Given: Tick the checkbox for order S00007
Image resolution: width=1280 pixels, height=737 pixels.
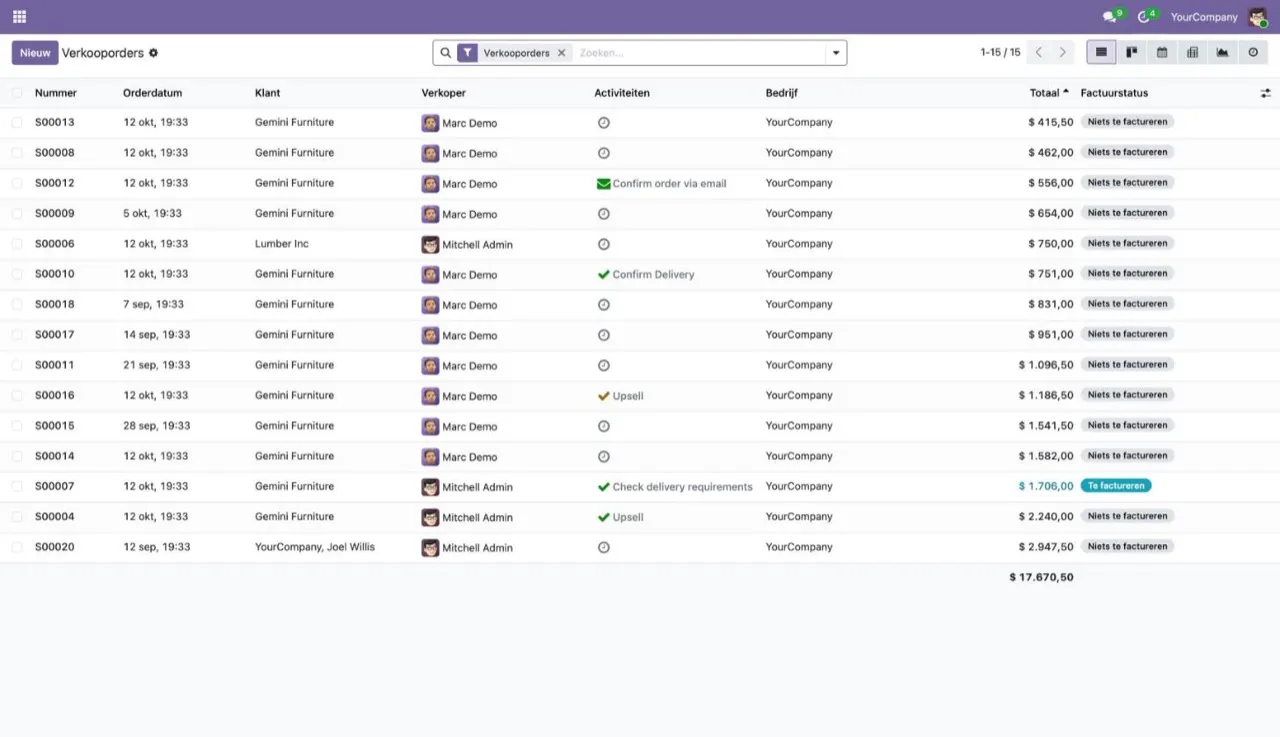Looking at the screenshot, I should coord(17,486).
